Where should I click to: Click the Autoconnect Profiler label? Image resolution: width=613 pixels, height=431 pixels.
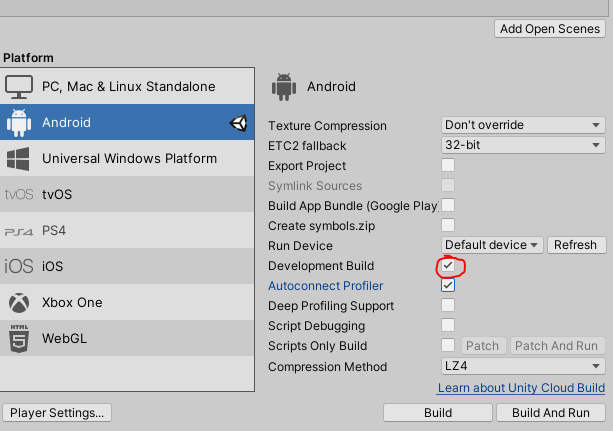click(325, 286)
